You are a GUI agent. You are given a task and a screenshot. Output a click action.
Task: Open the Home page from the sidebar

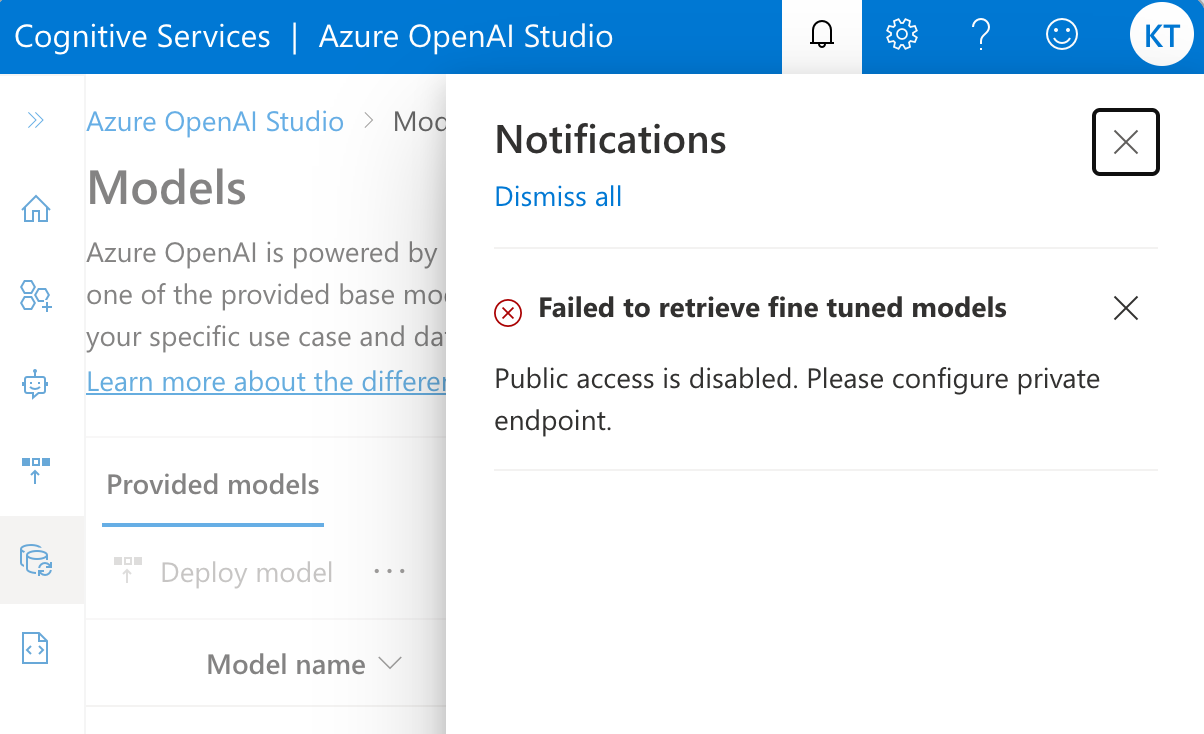pyautogui.click(x=35, y=208)
